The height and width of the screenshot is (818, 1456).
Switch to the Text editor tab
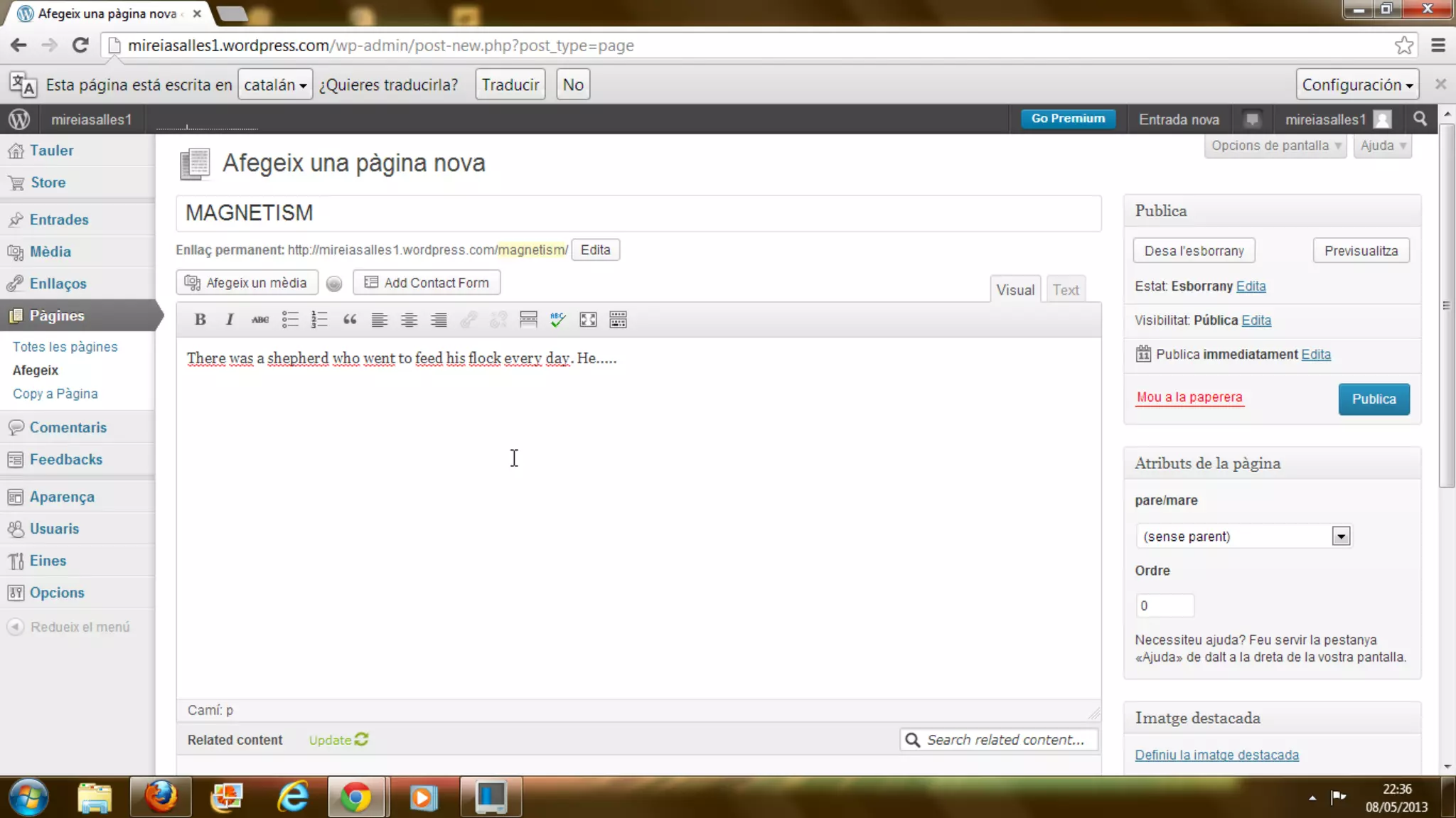(1065, 290)
